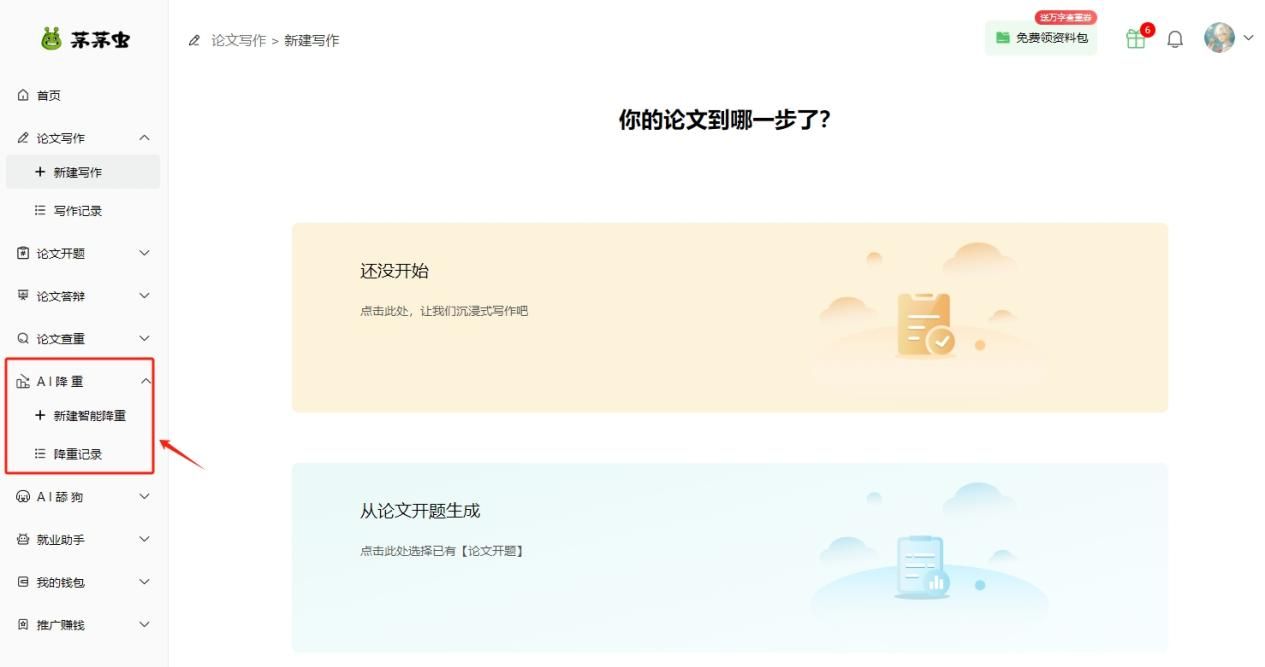Click the 论文开题 document icon
The image size is (1265, 667).
(x=23, y=253)
